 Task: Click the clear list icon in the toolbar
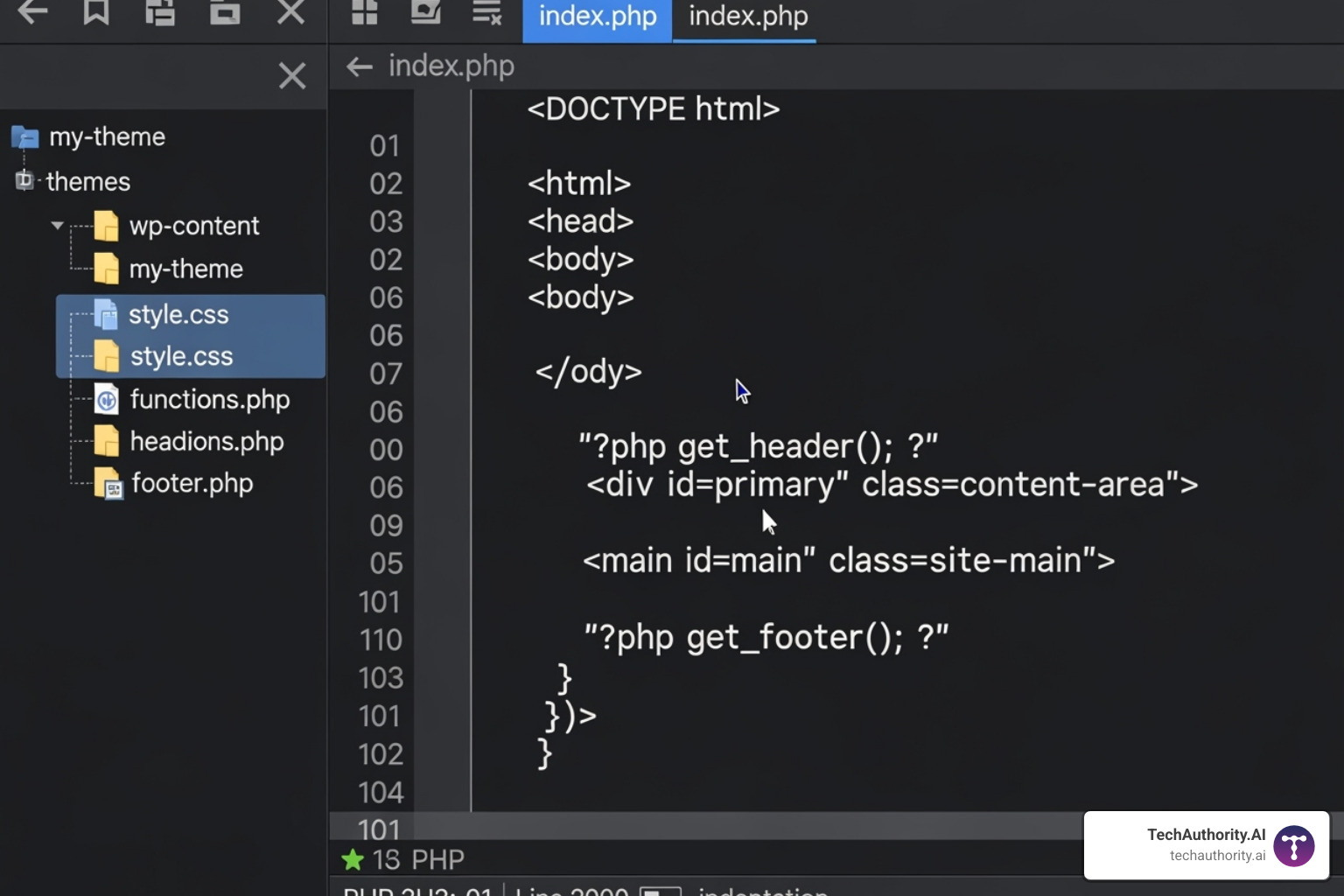click(486, 12)
